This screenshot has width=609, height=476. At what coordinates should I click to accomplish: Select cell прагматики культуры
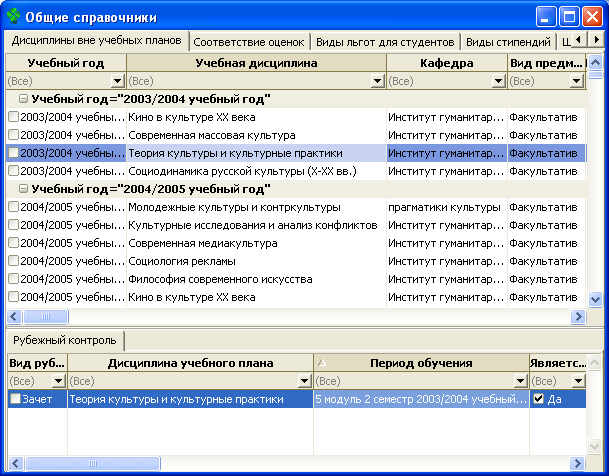447,207
